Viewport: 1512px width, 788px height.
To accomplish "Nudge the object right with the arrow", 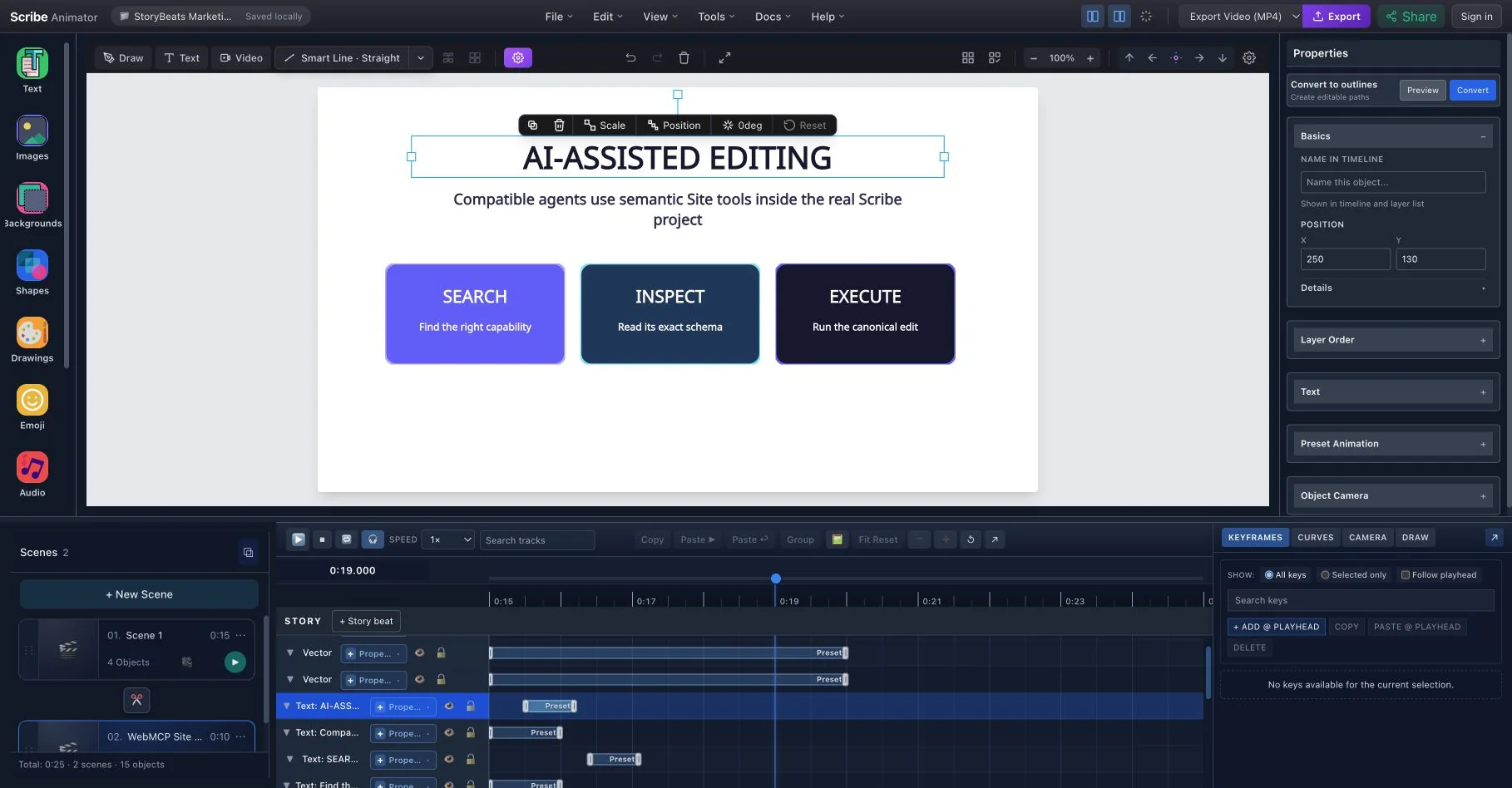I will 1198,57.
